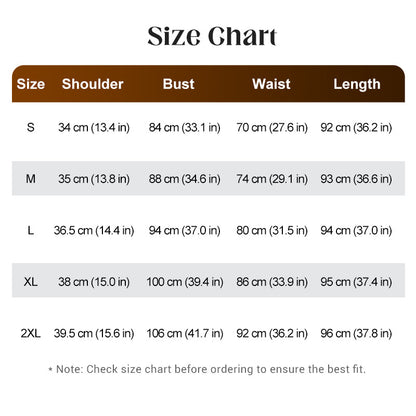Viewport: 416px width, 416px height.
Task: Select the 96 cm length value
Action: click(x=356, y=333)
